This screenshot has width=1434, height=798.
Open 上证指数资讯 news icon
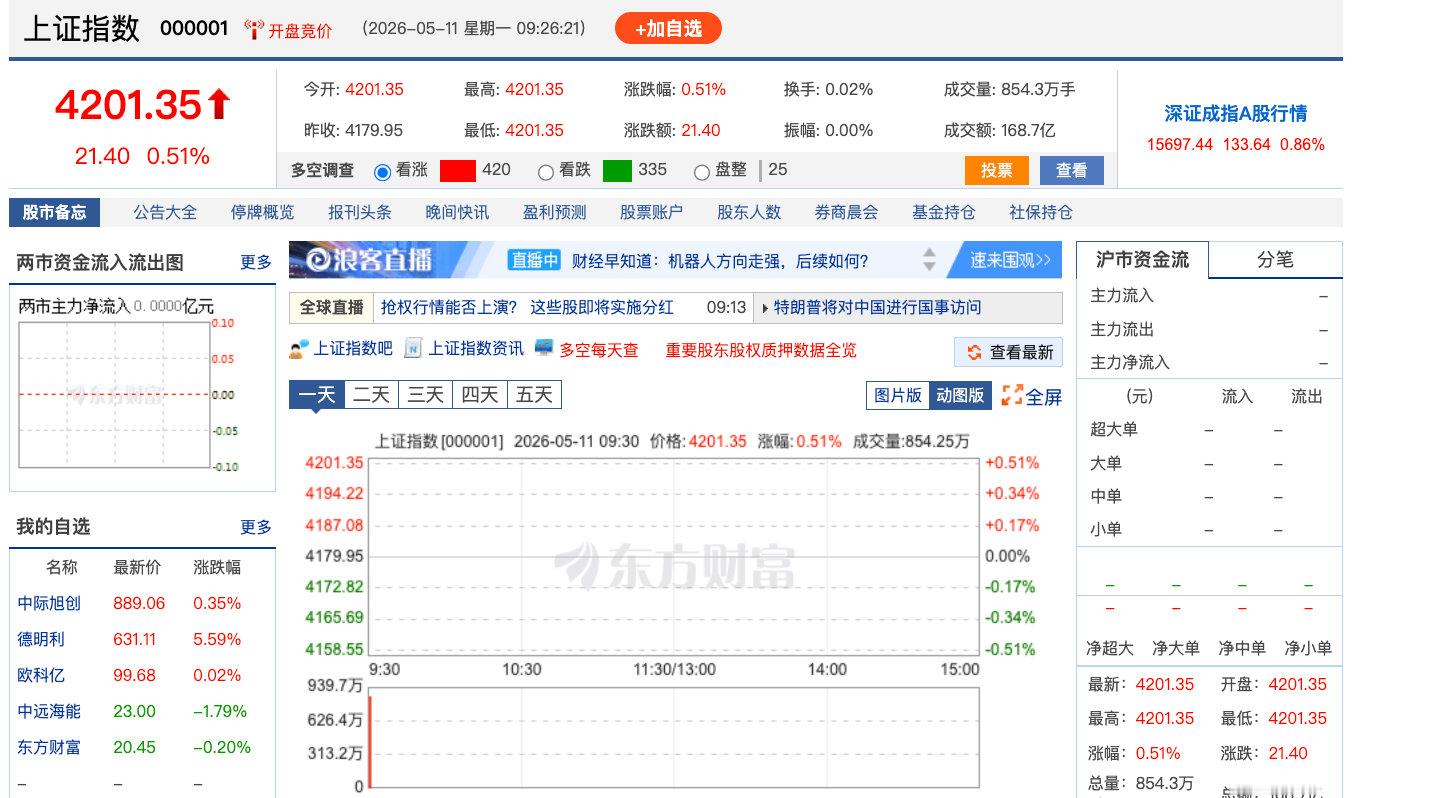[413, 349]
